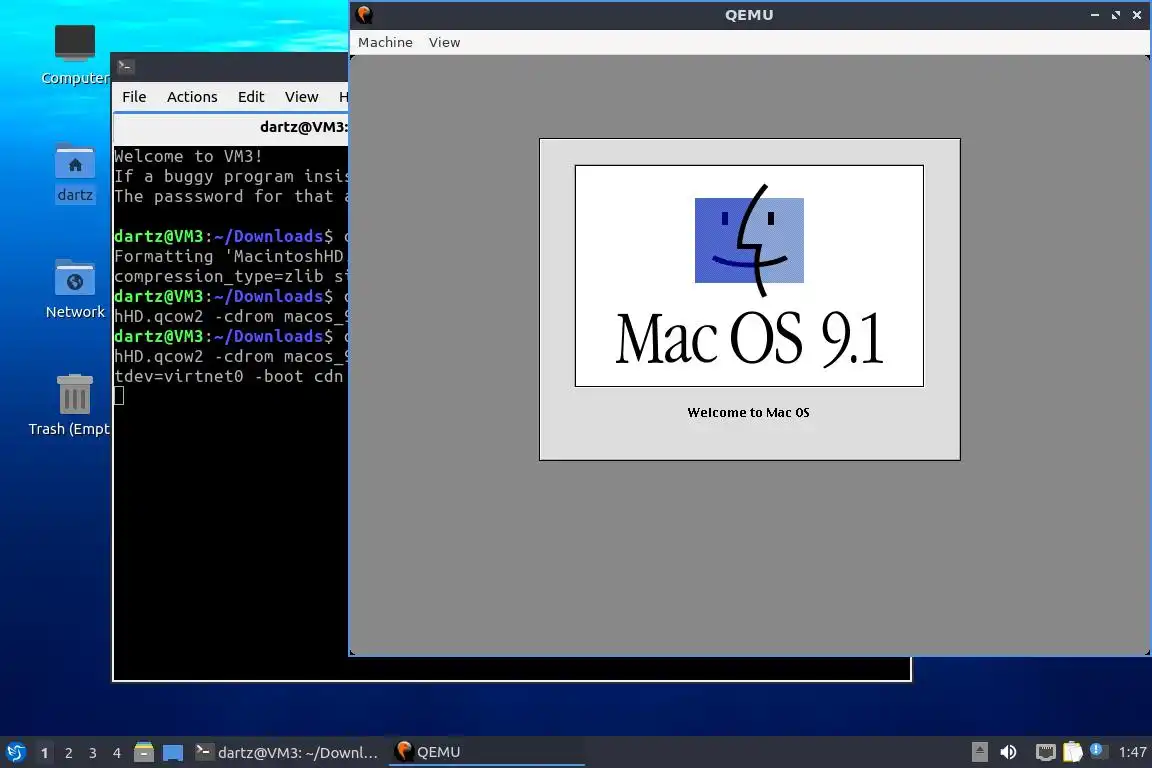Open the terminal window's View menu
This screenshot has height=768, width=1152.
(301, 97)
